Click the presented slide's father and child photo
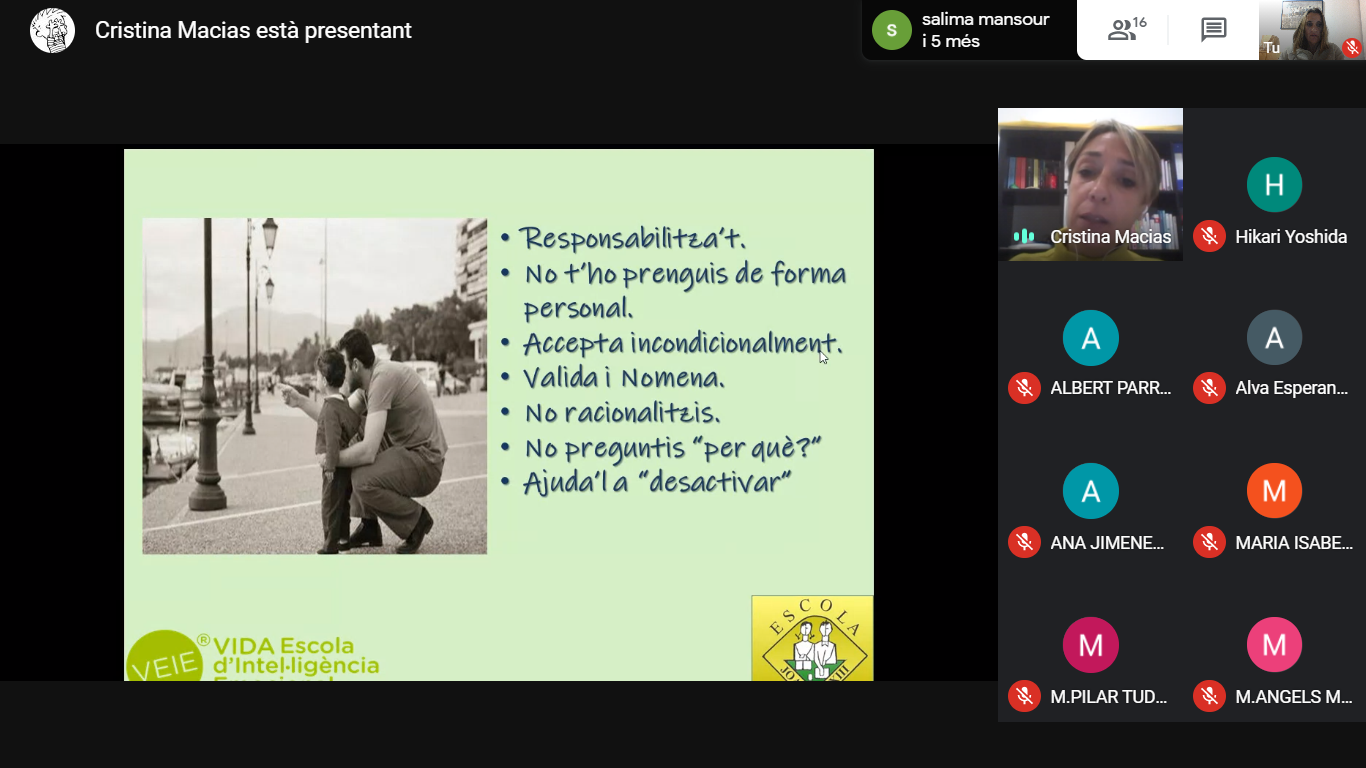 (x=314, y=386)
